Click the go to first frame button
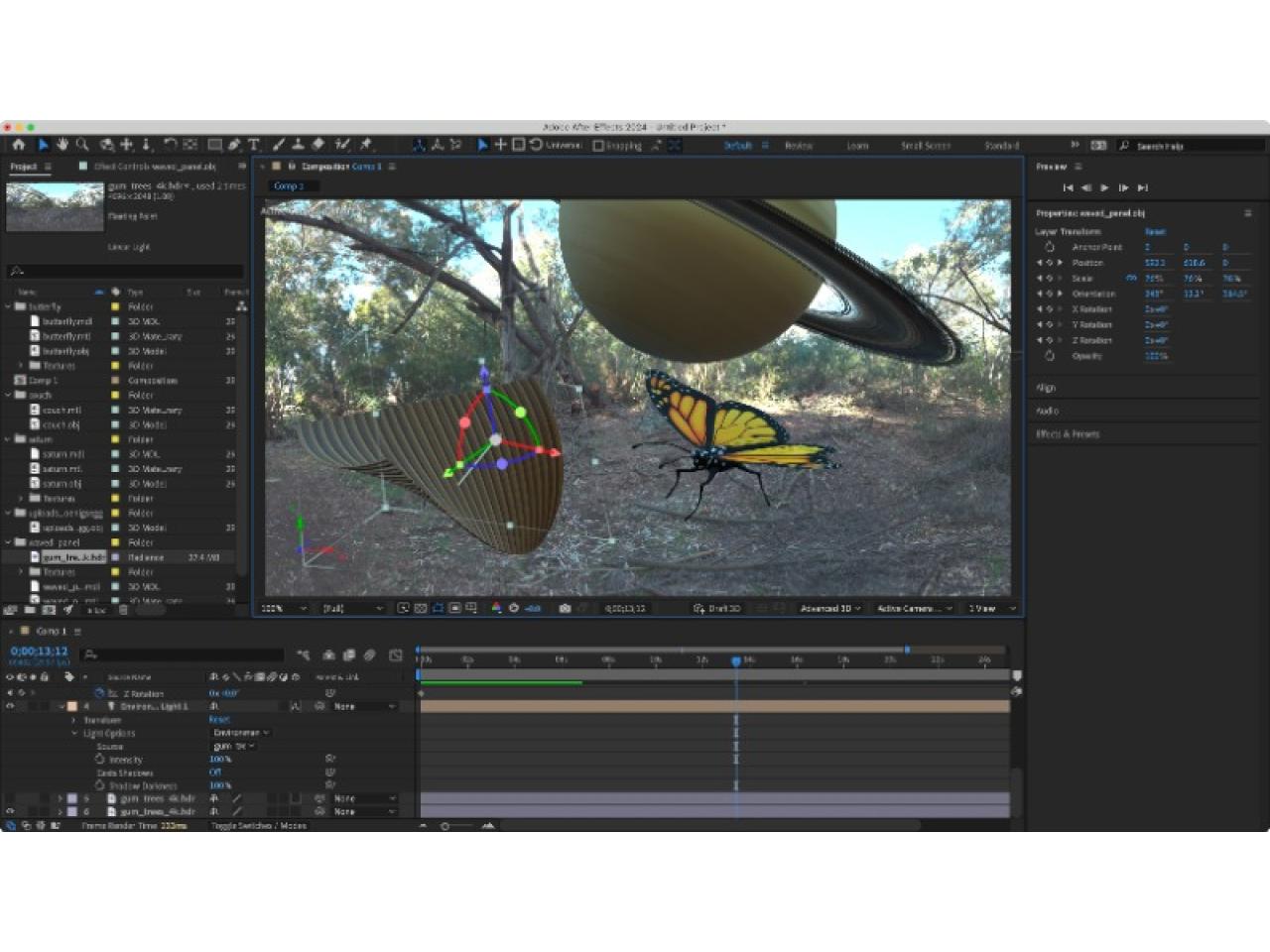 1068,187
